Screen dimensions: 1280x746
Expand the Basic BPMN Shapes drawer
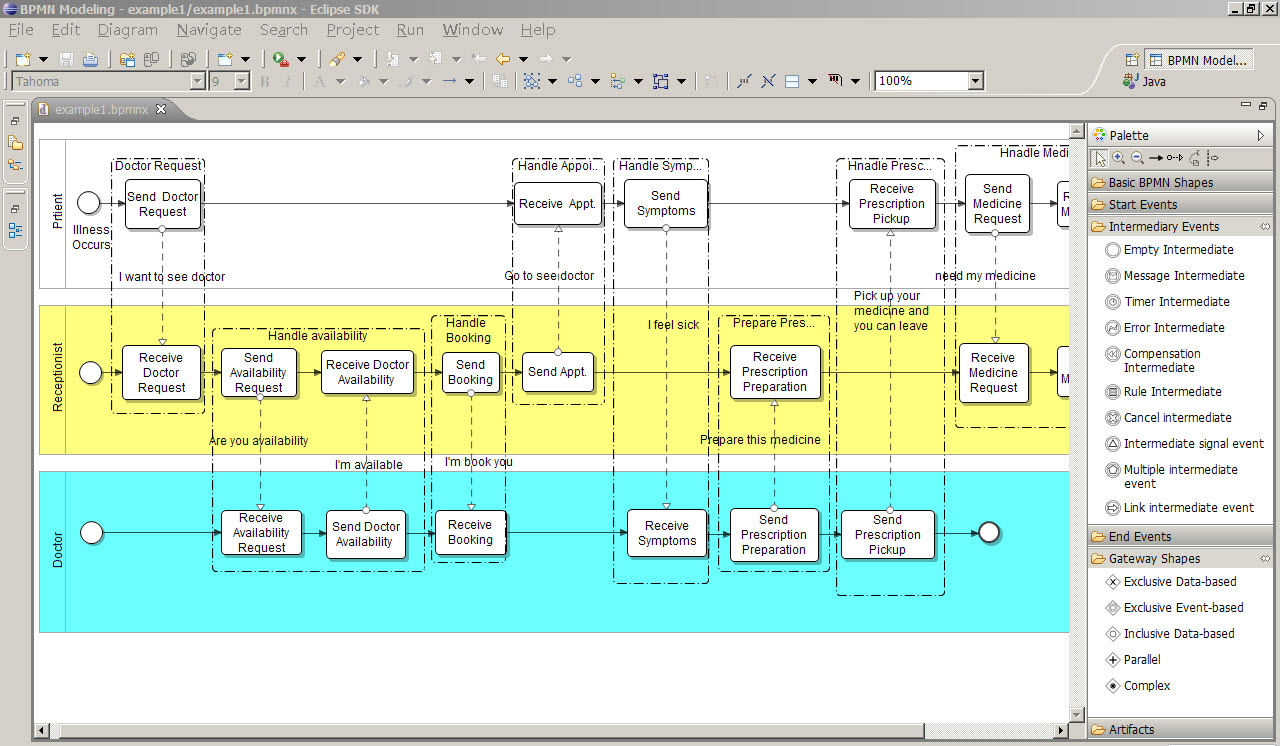coord(1180,183)
